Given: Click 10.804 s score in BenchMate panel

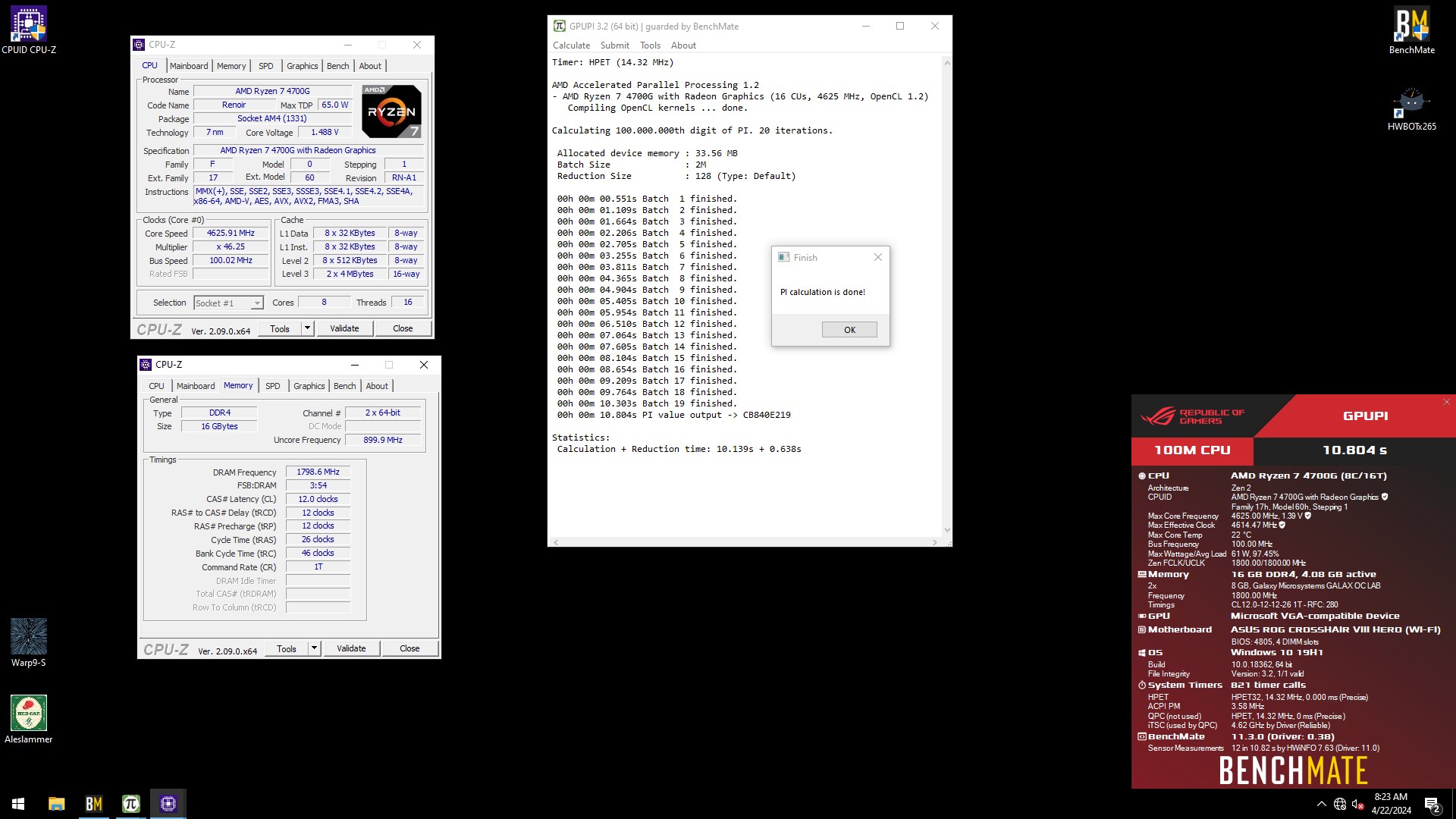Looking at the screenshot, I should click(1354, 450).
